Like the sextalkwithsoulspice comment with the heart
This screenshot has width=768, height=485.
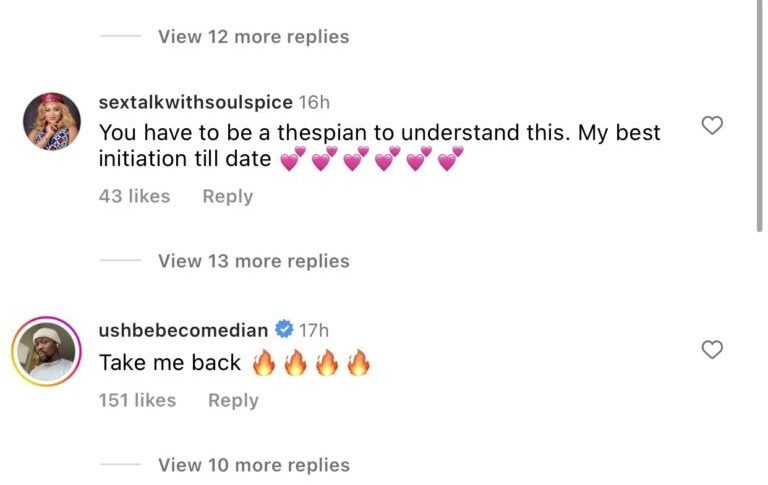click(712, 126)
